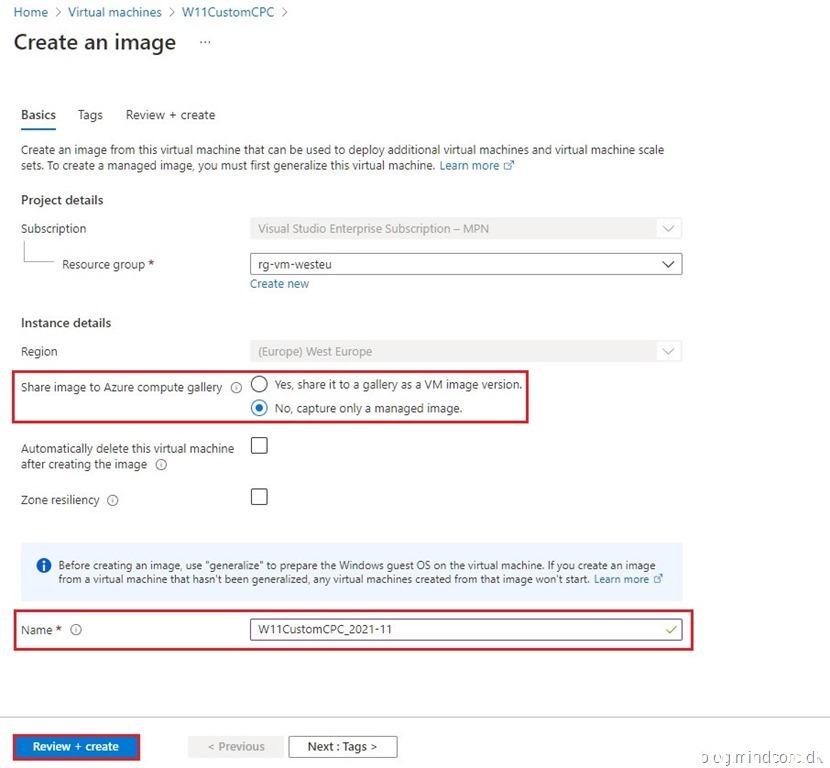Click info icon beside Automatically delete option
This screenshot has height=768, width=830.
161,465
